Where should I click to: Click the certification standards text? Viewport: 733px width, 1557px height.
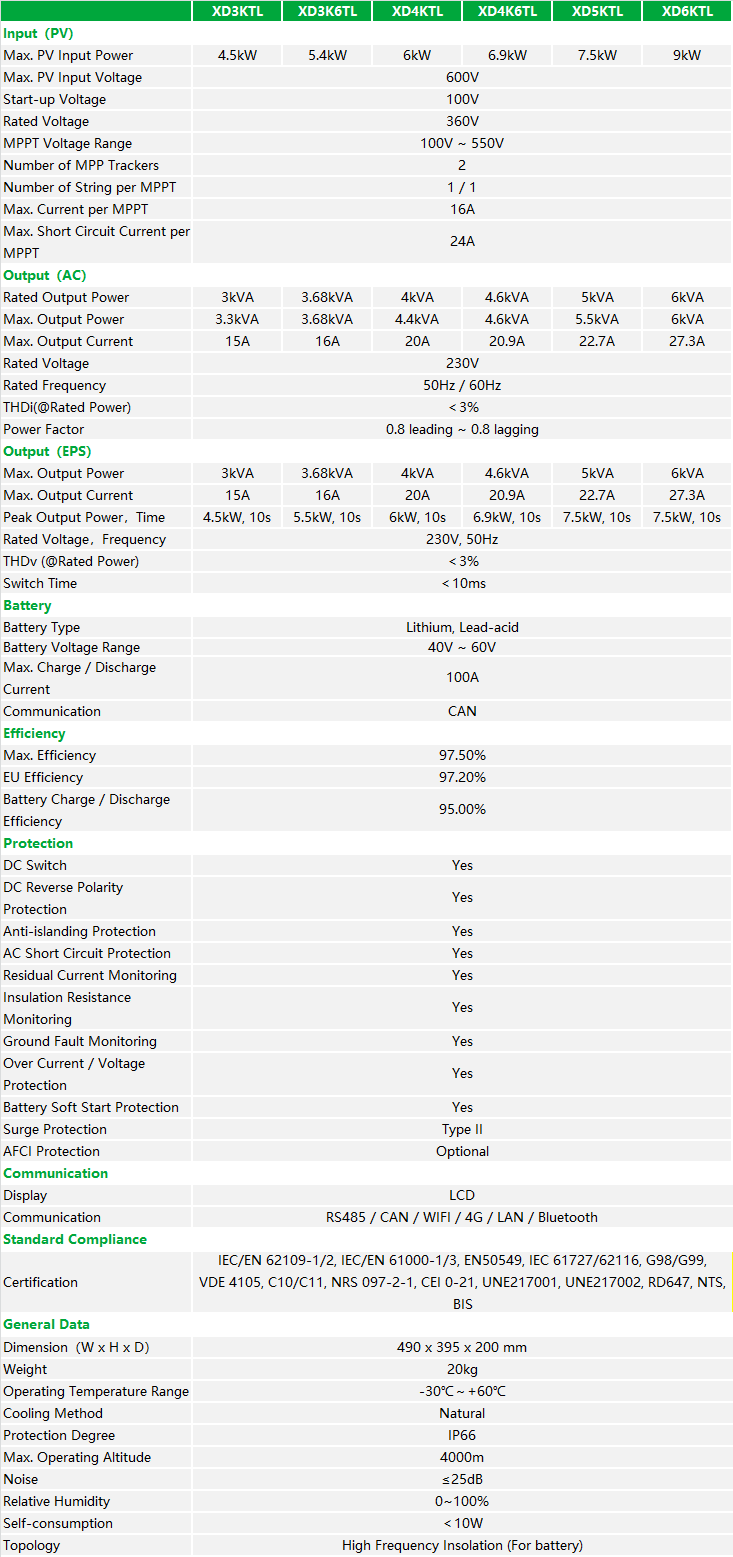pos(462,1282)
